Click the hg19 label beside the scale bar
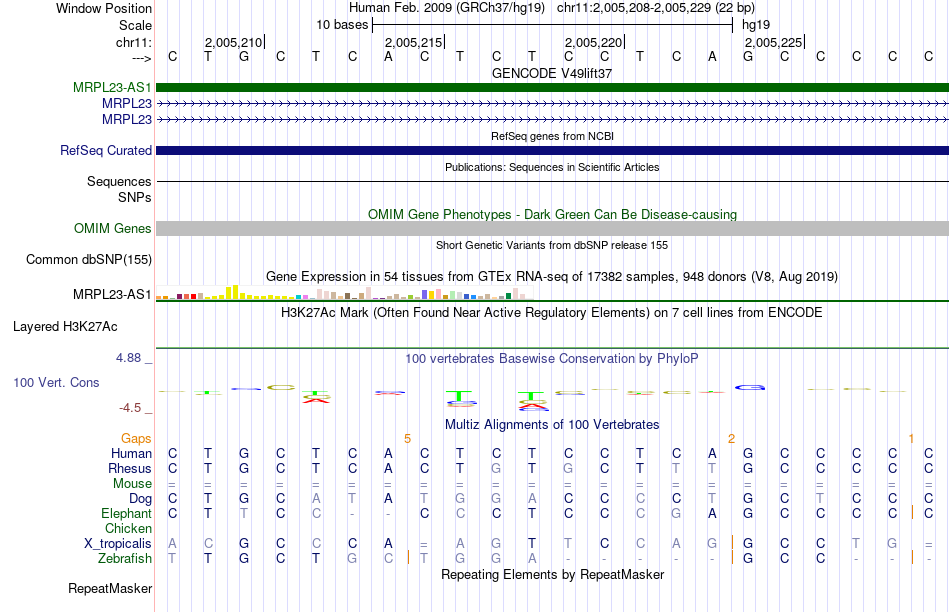The width and height of the screenshot is (950, 612). coord(756,25)
